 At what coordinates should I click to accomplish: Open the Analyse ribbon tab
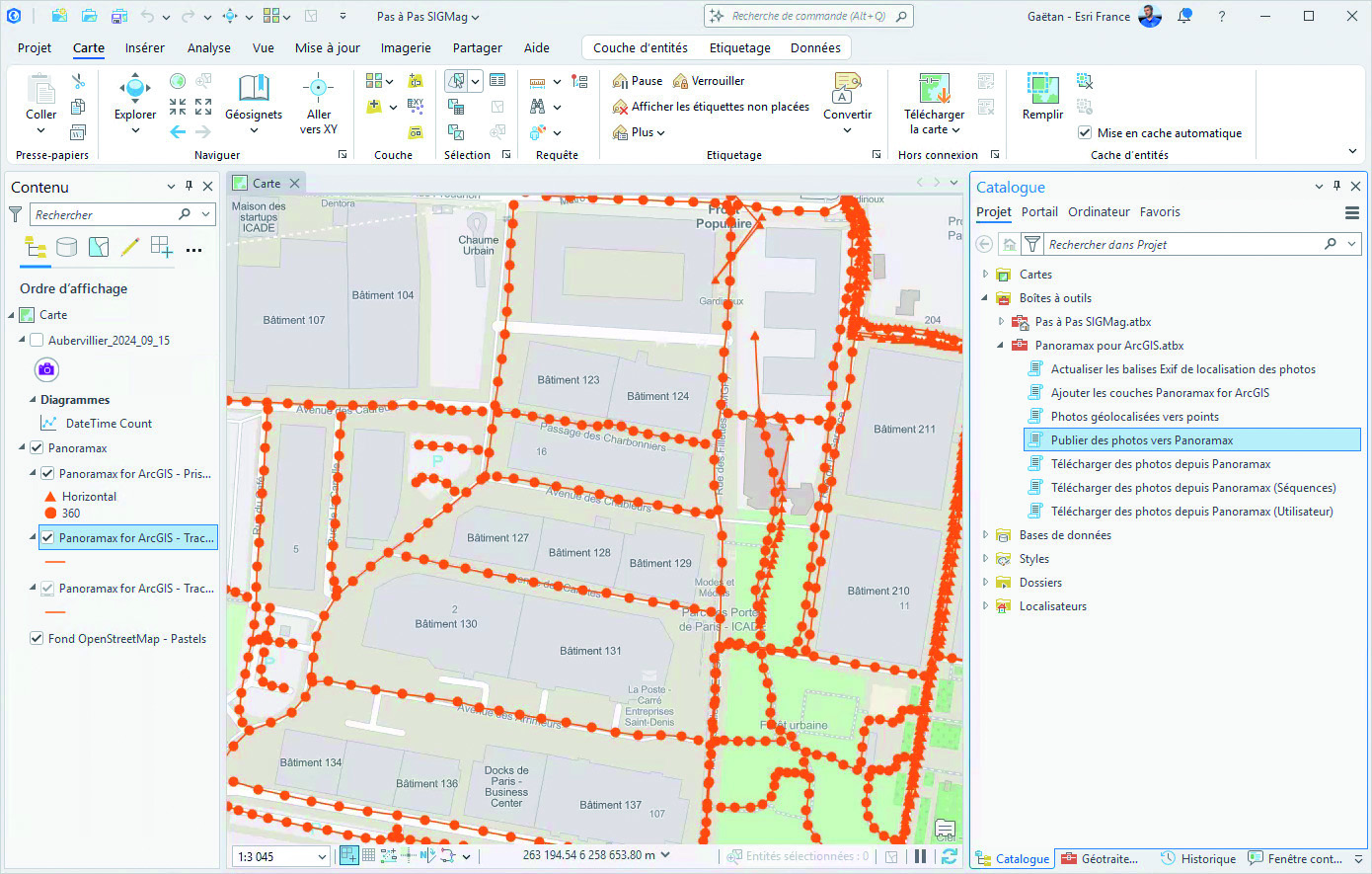tap(209, 47)
